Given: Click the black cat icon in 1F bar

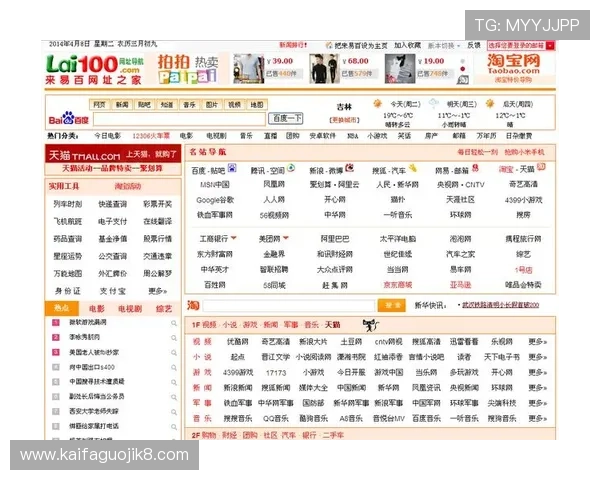Looking at the screenshot, I should click(370, 325).
